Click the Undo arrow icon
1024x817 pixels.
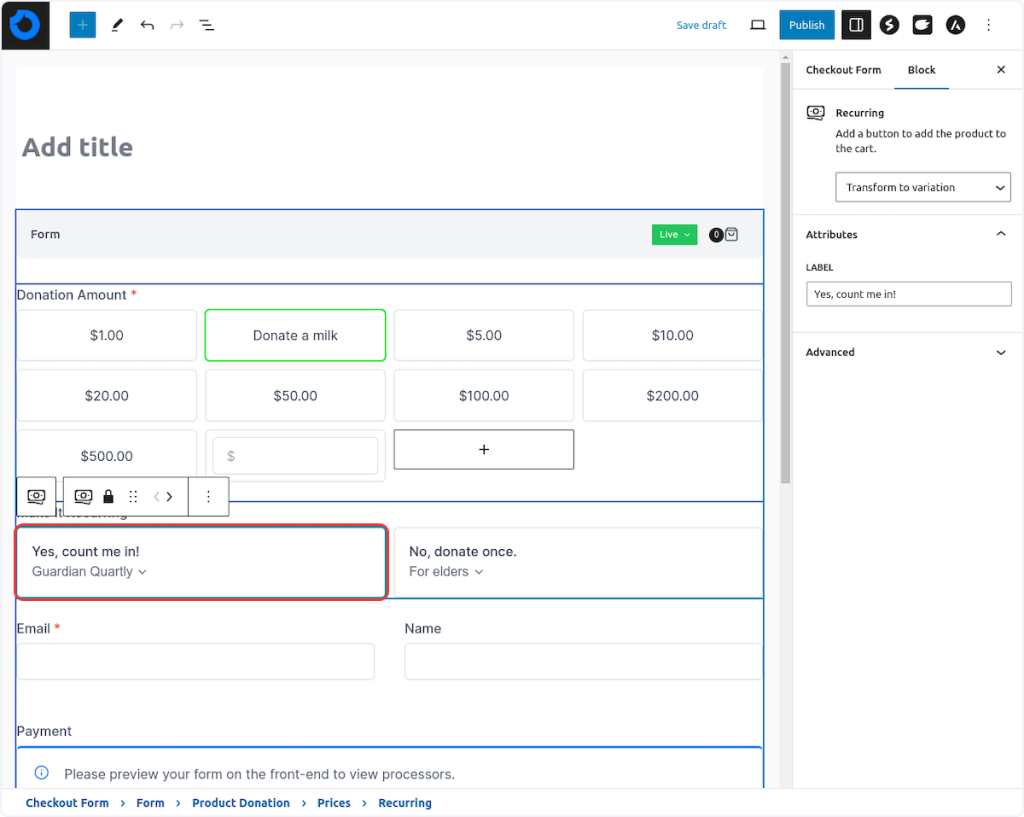(147, 25)
